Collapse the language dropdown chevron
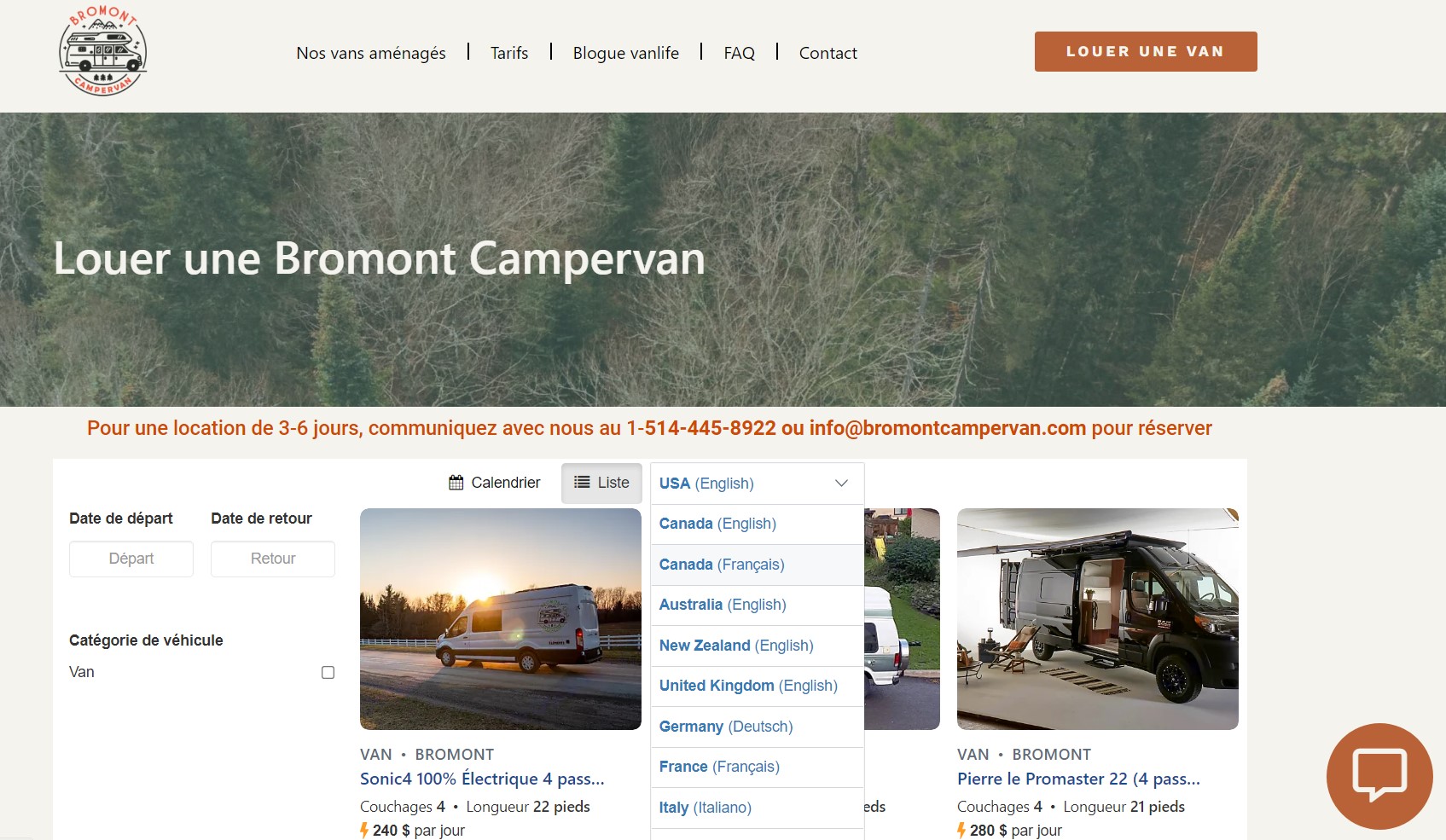This screenshot has height=840, width=1446. click(841, 484)
